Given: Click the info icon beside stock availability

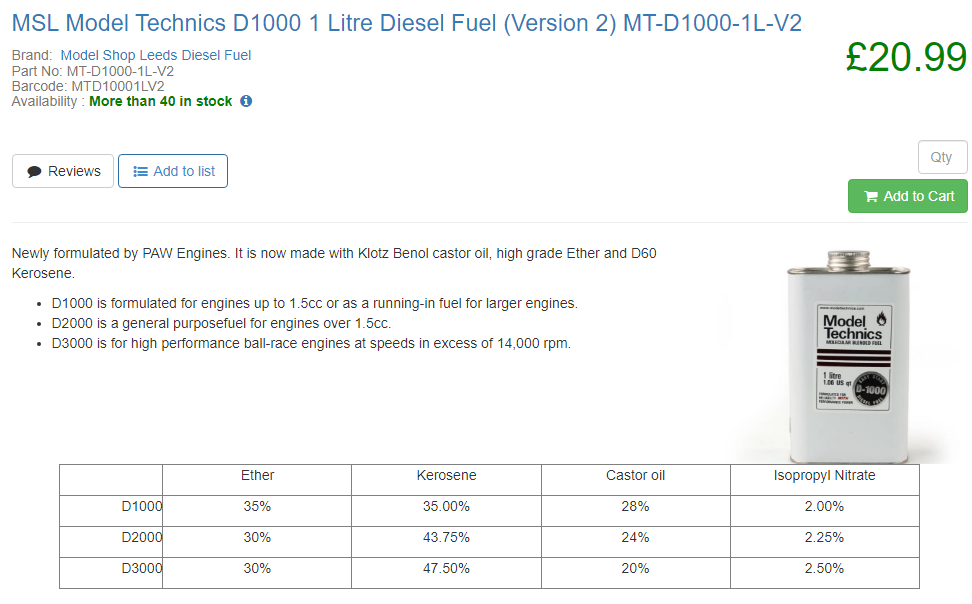Looking at the screenshot, I should (246, 101).
